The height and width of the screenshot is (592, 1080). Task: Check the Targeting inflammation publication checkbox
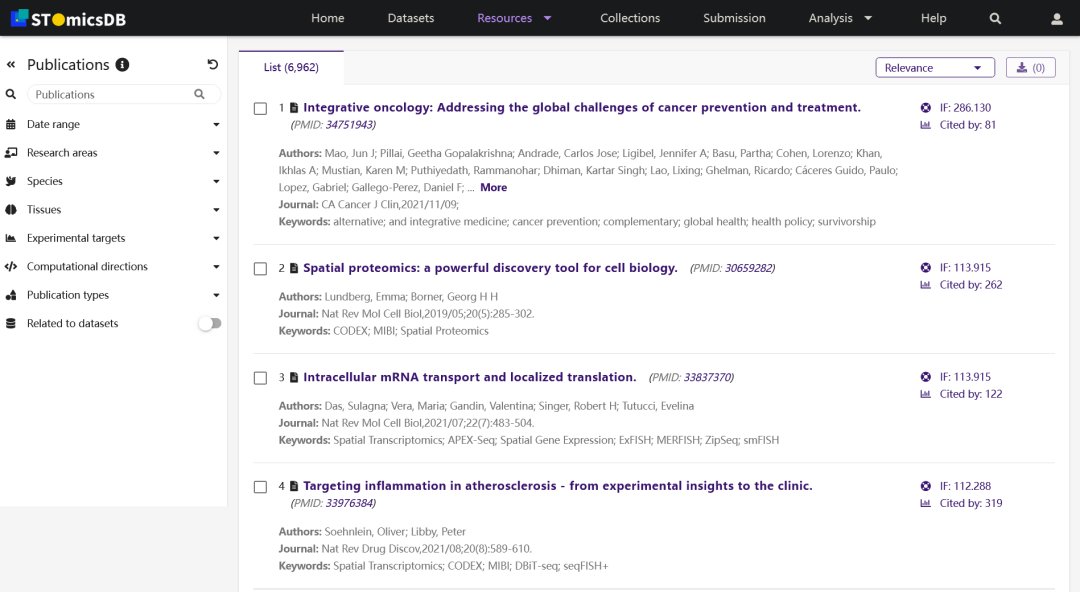pyautogui.click(x=260, y=487)
